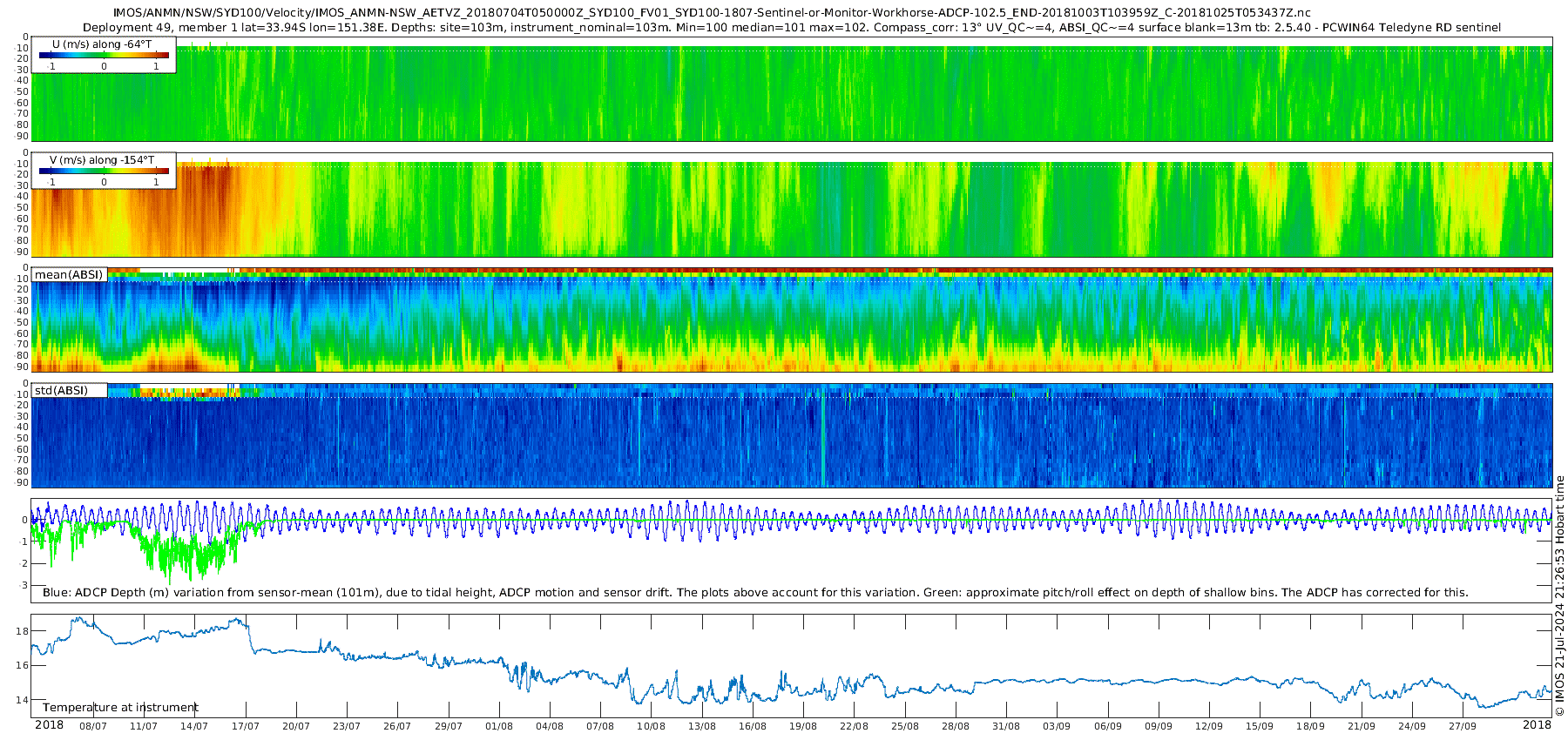Click the file path title at top
The width and height of the screenshot is (1568, 740).
[x=712, y=13]
